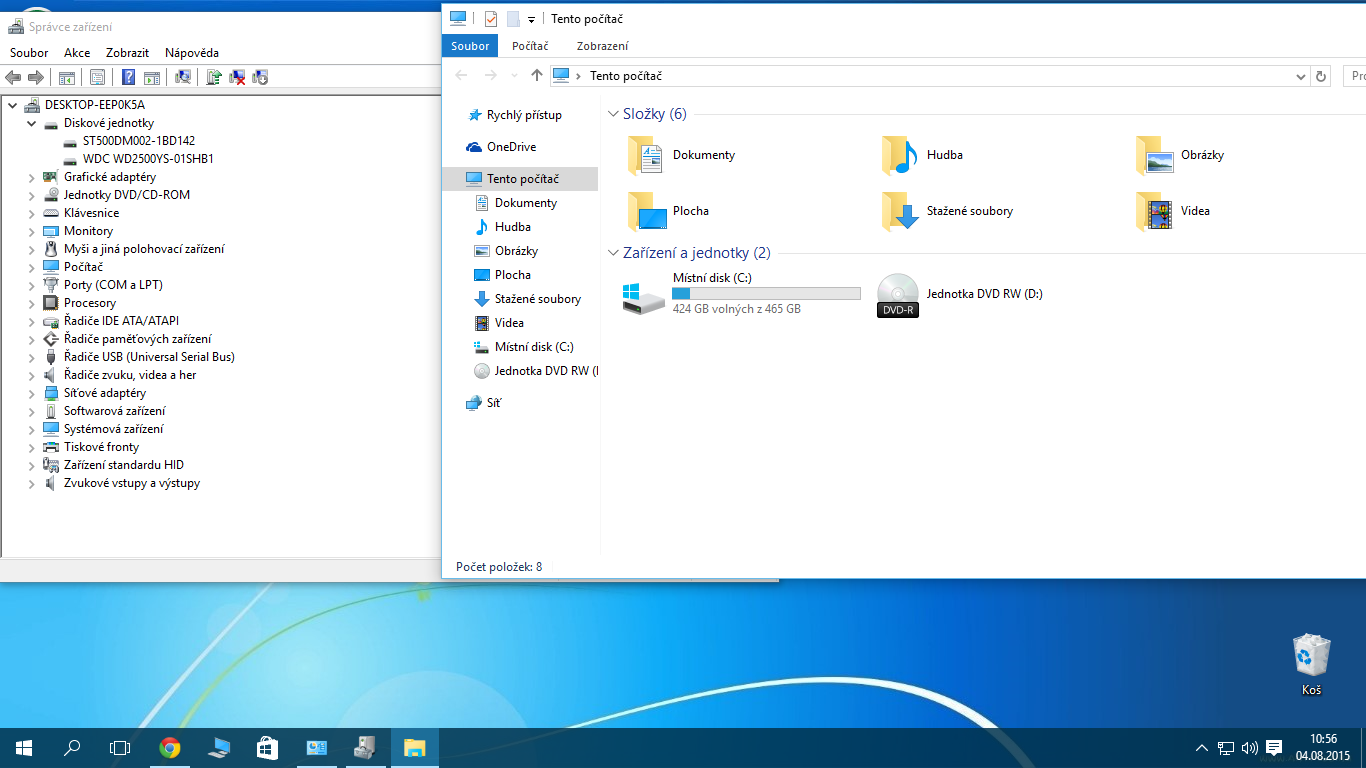Collapse the 'Diskové jednotky' tree node
This screenshot has height=768, width=1366.
(31, 123)
